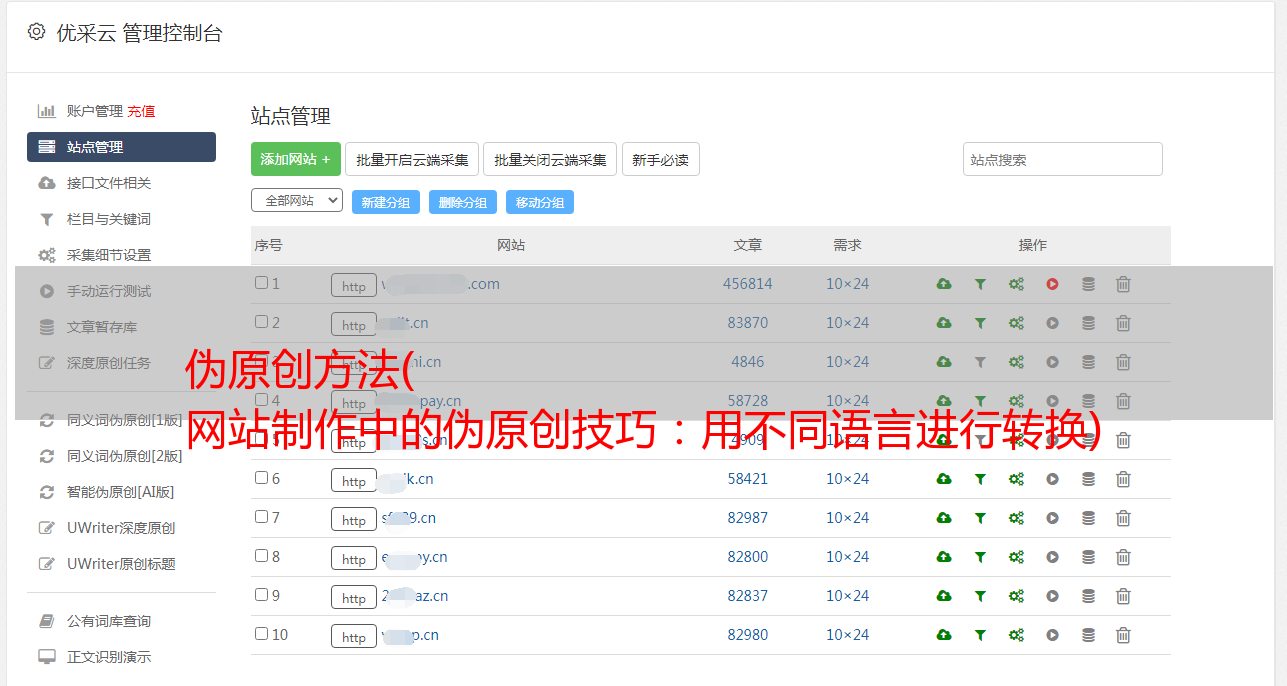Click the 10×24 value in row 8

tap(847, 557)
